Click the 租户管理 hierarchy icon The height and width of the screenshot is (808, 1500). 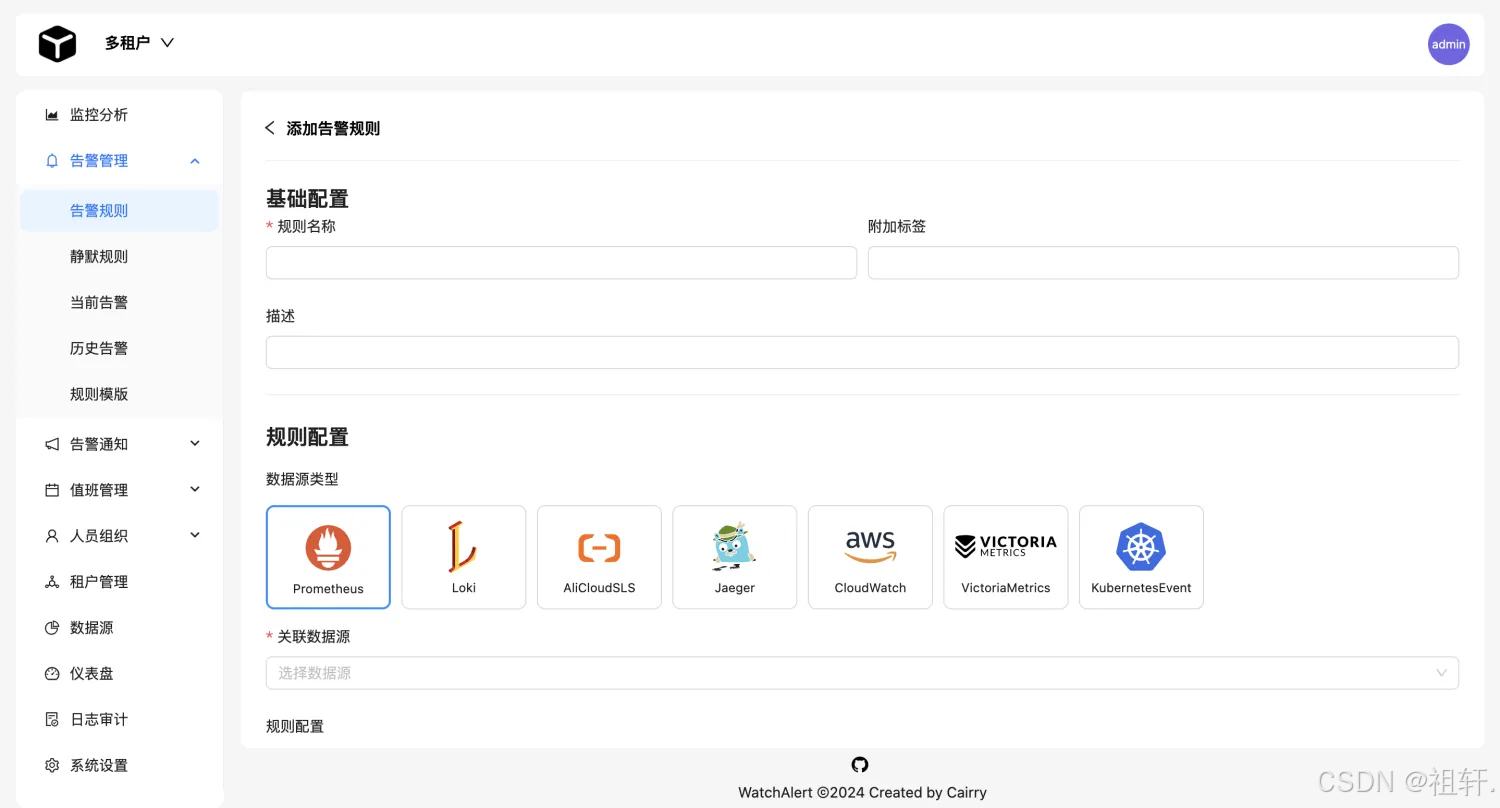pos(52,582)
